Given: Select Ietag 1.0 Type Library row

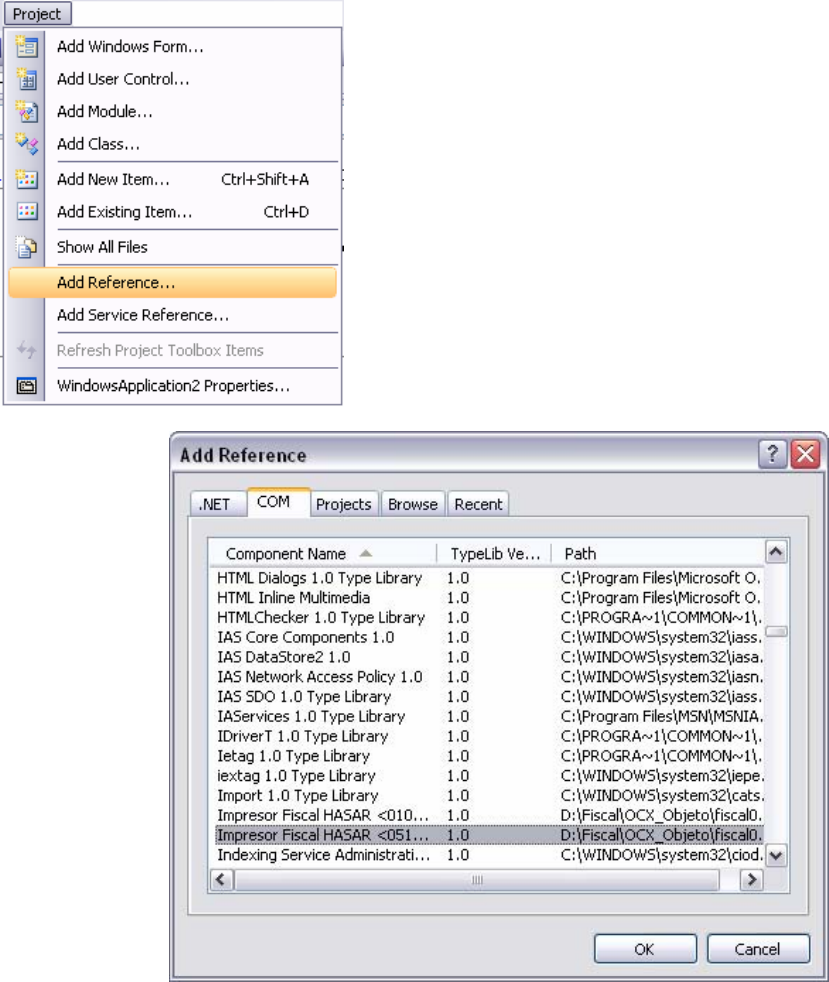Looking at the screenshot, I should 488,756.
